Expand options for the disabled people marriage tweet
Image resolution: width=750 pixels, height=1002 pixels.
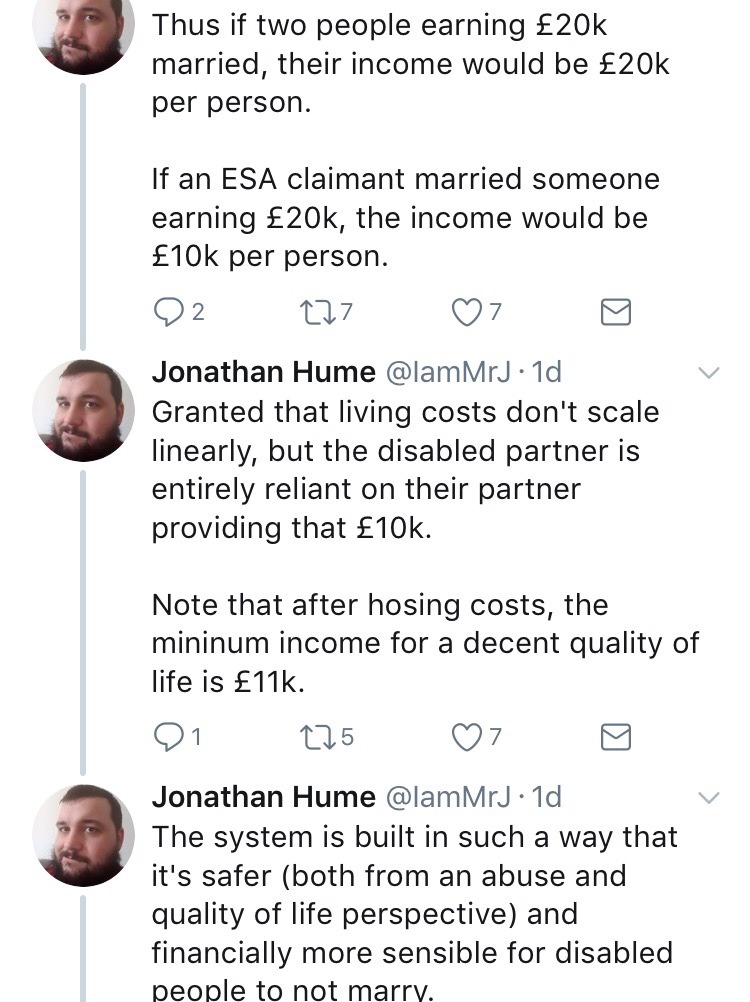click(707, 797)
